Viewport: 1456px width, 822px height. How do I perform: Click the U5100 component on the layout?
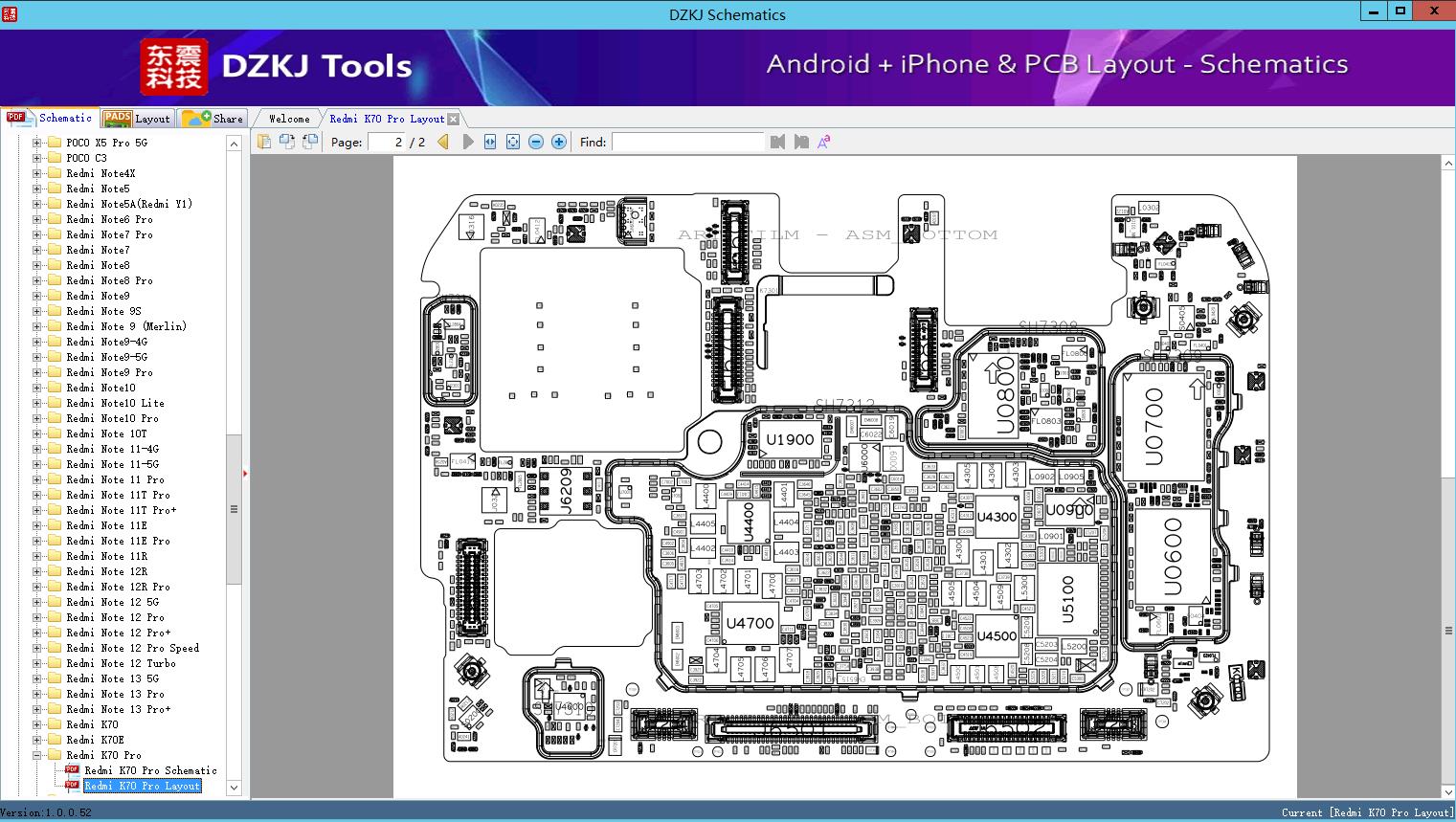click(x=1069, y=600)
